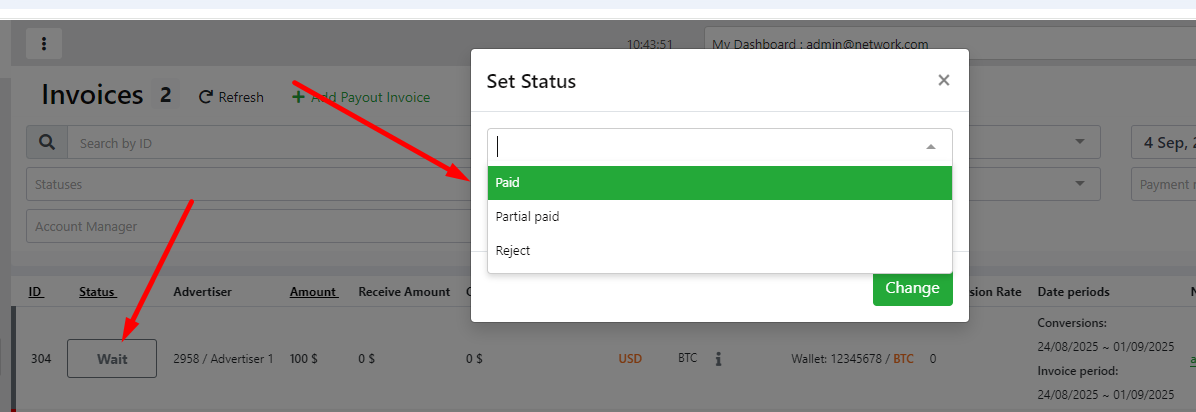This screenshot has width=1196, height=412.
Task: Select the Paid status option
Action: tap(719, 183)
